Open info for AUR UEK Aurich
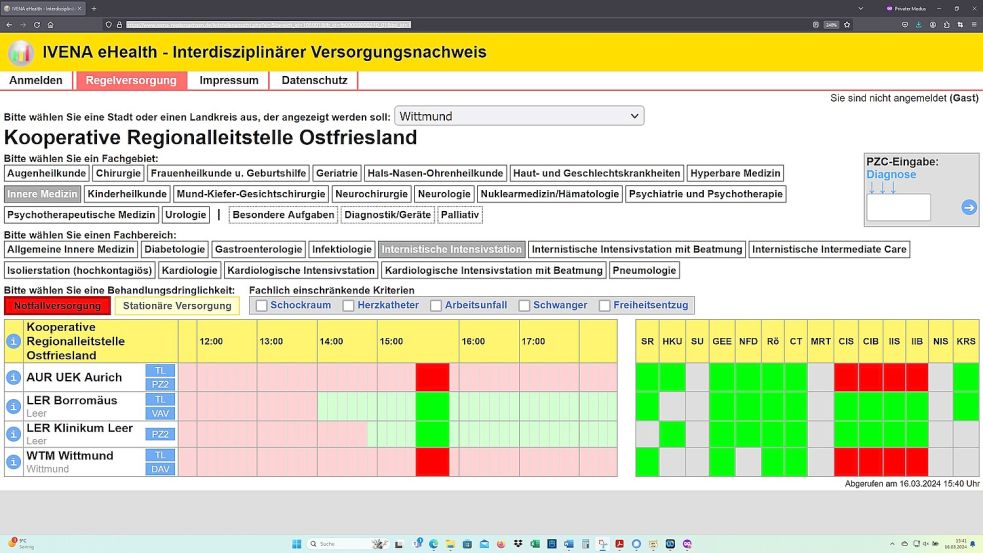 click(13, 377)
